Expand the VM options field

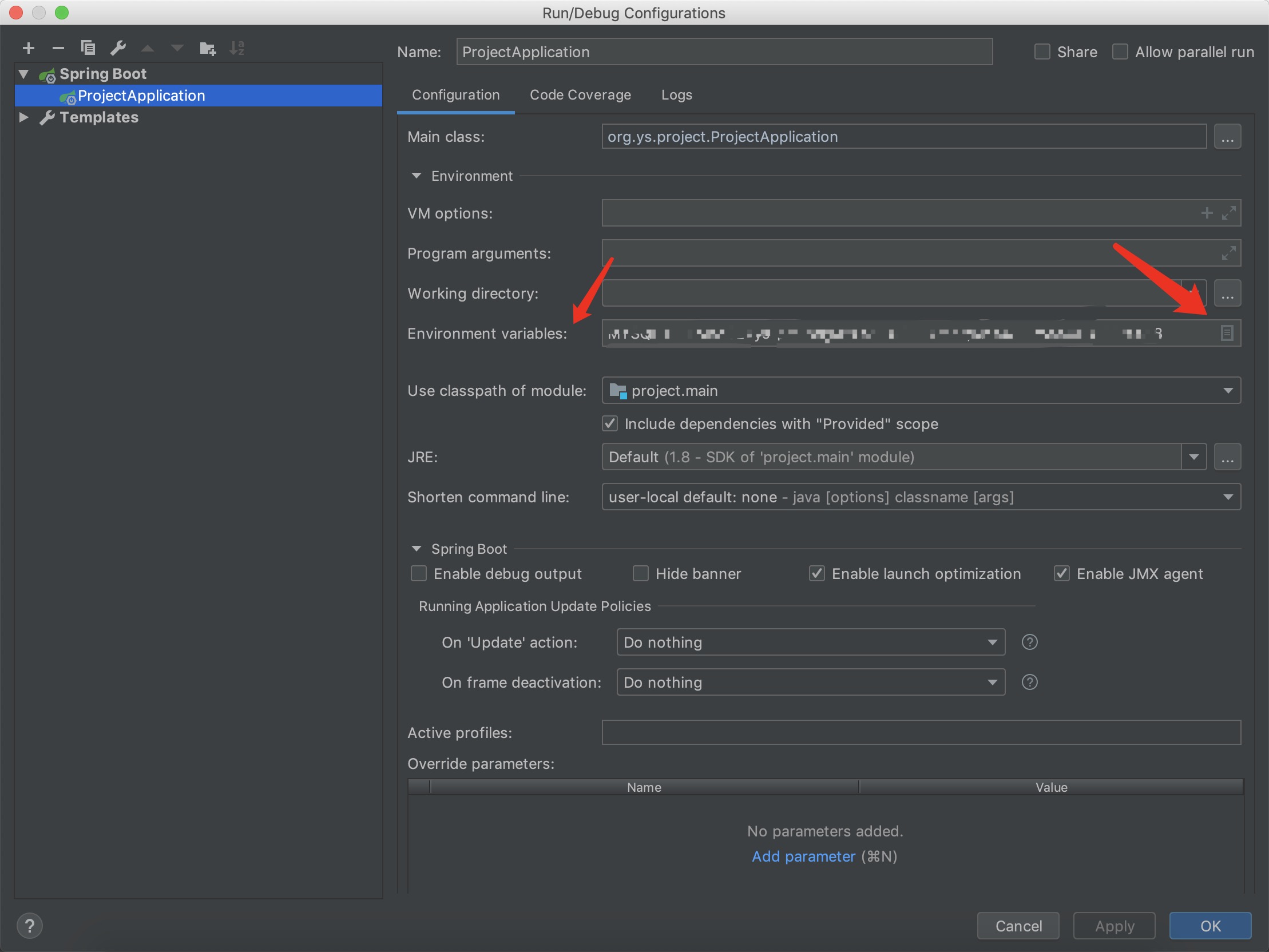(x=1228, y=213)
